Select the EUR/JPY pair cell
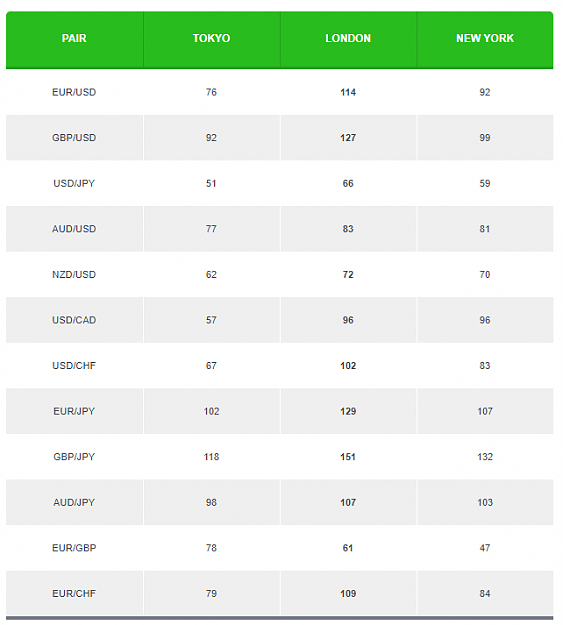 [74, 411]
